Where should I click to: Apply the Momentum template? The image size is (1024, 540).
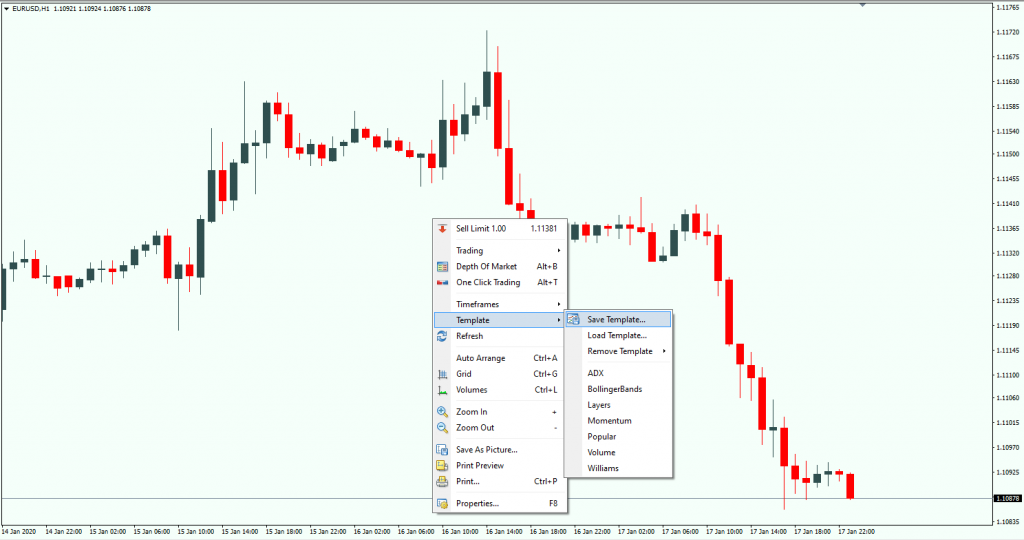tap(609, 421)
